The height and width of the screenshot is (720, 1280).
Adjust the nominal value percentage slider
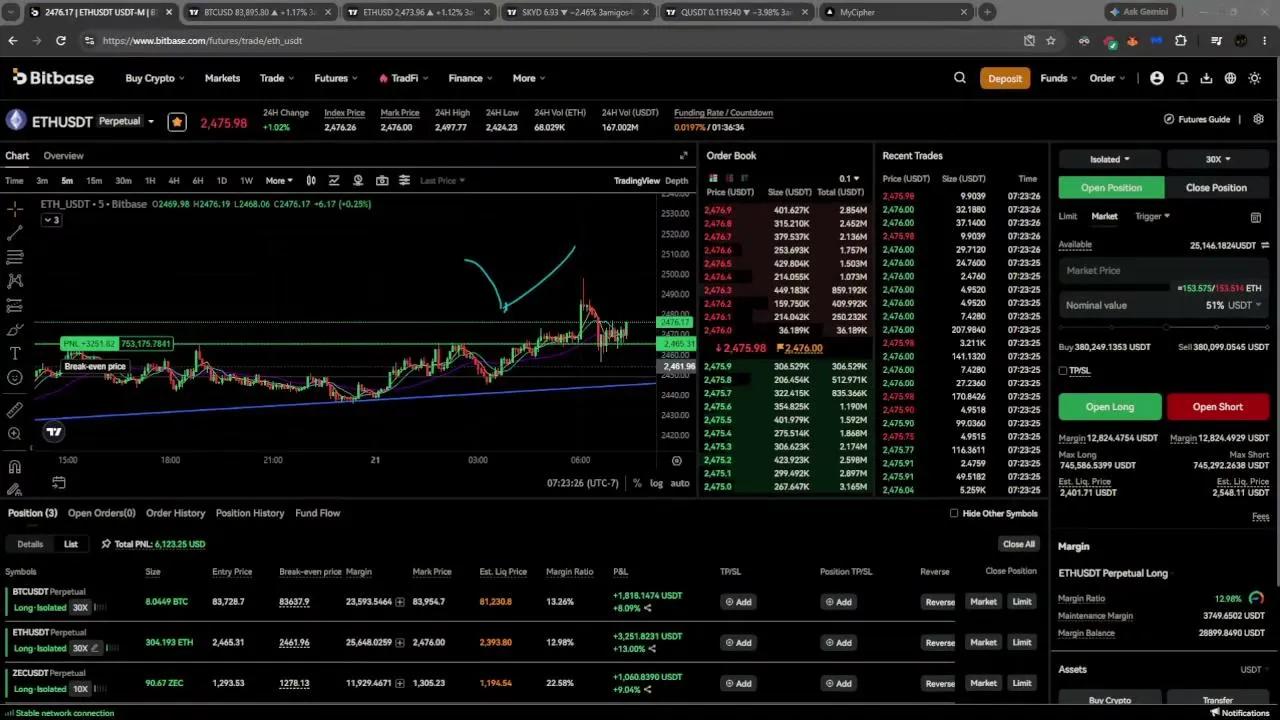pos(1165,327)
